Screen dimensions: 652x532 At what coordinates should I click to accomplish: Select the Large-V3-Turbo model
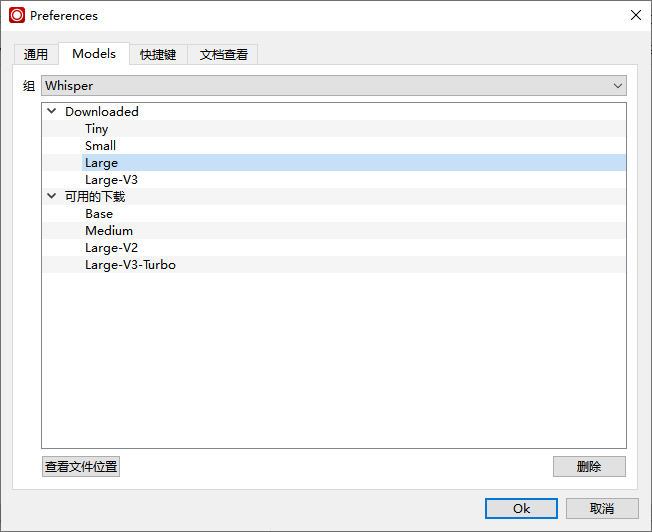130,265
